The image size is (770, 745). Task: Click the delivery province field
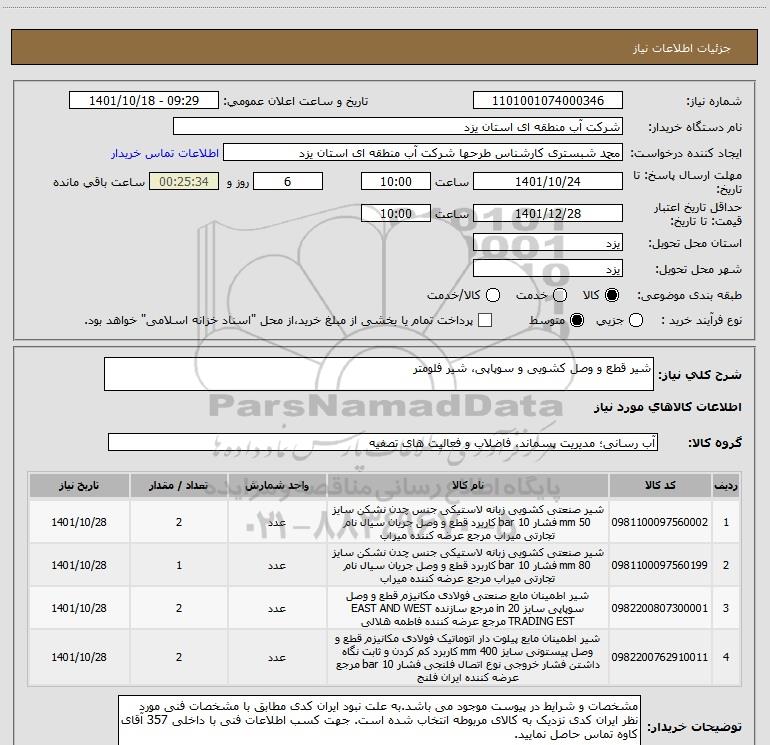point(548,243)
